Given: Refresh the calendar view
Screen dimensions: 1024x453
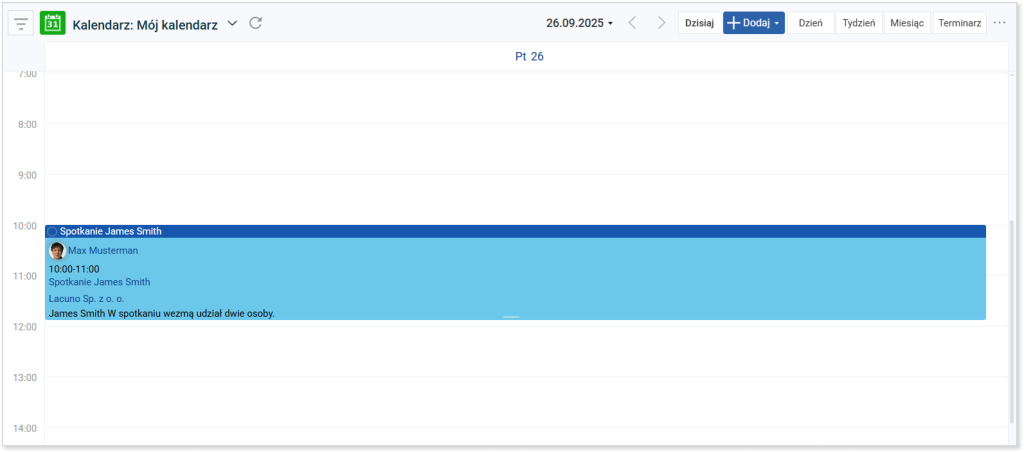Looking at the screenshot, I should [x=256, y=23].
